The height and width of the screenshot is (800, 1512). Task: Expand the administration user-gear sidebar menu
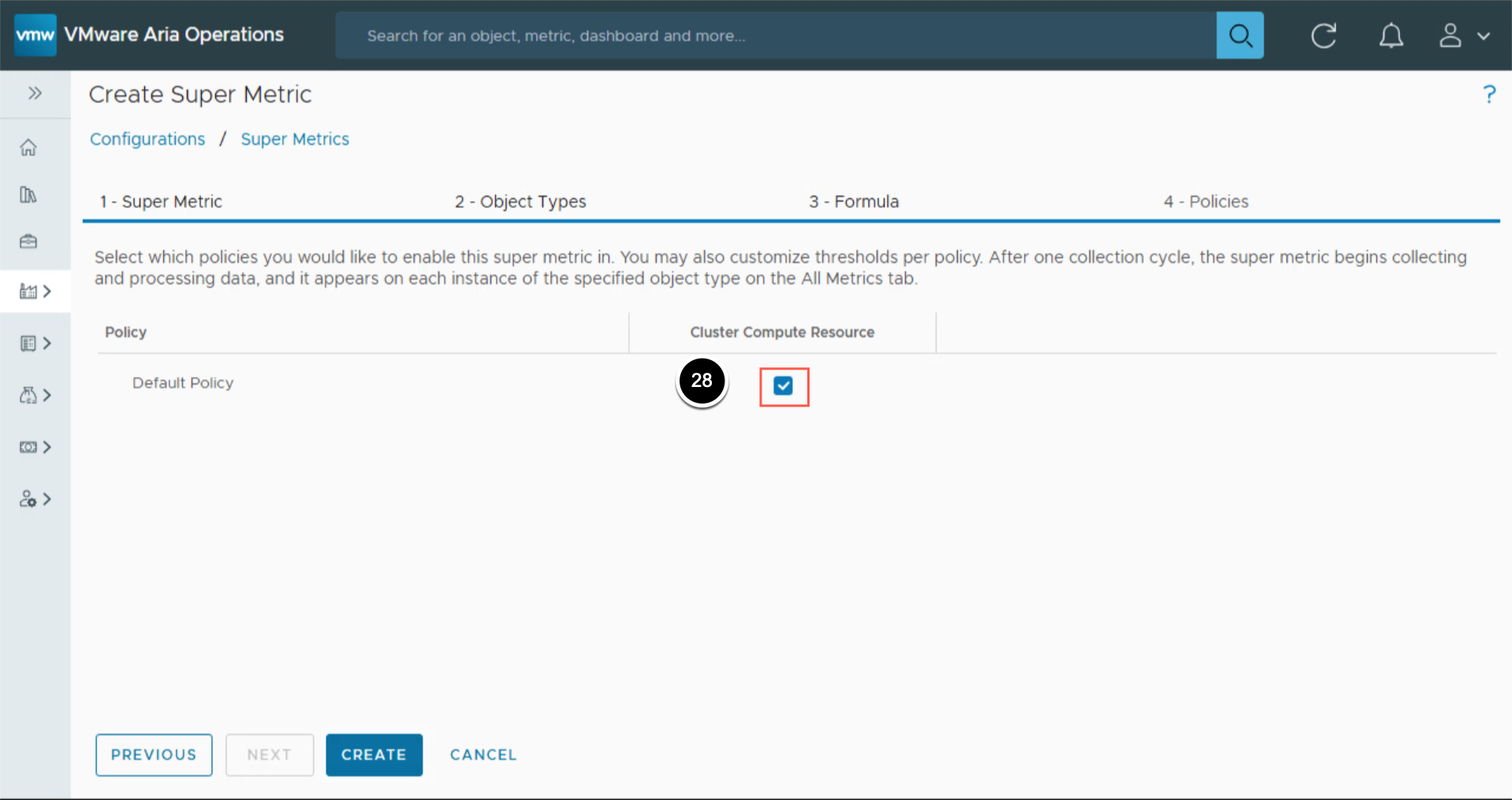35,499
